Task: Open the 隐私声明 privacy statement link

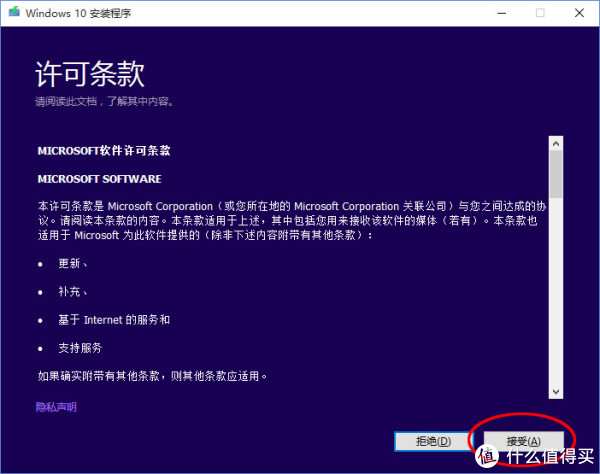Action: click(56, 407)
